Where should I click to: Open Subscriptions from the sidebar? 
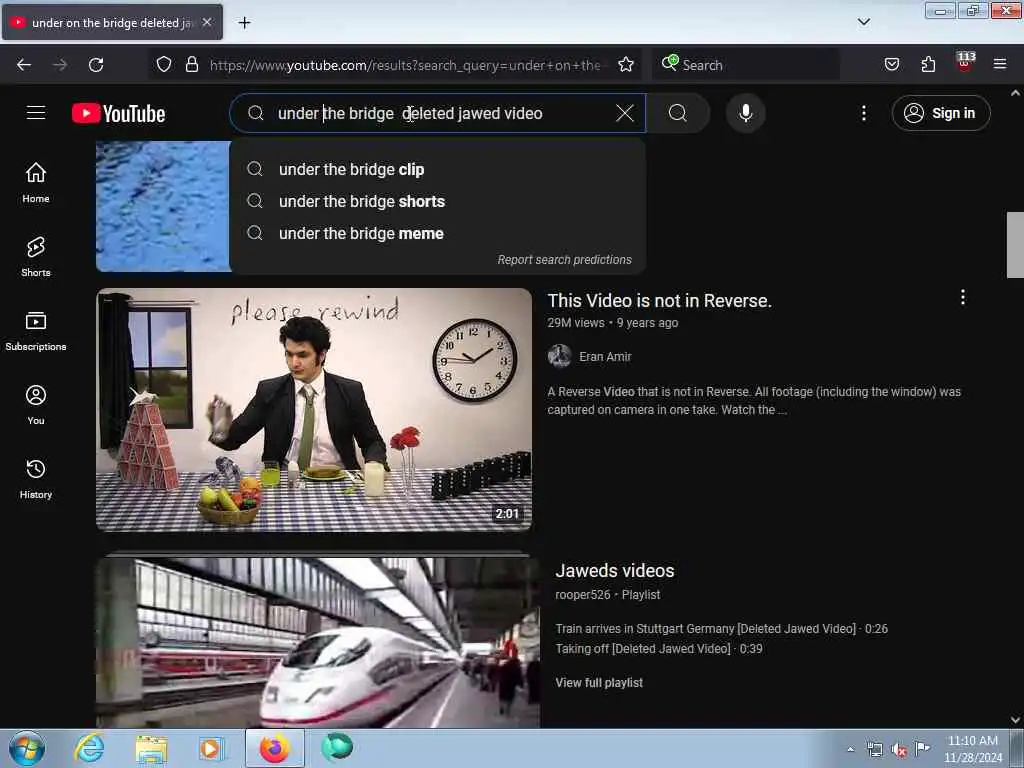[x=36, y=331]
